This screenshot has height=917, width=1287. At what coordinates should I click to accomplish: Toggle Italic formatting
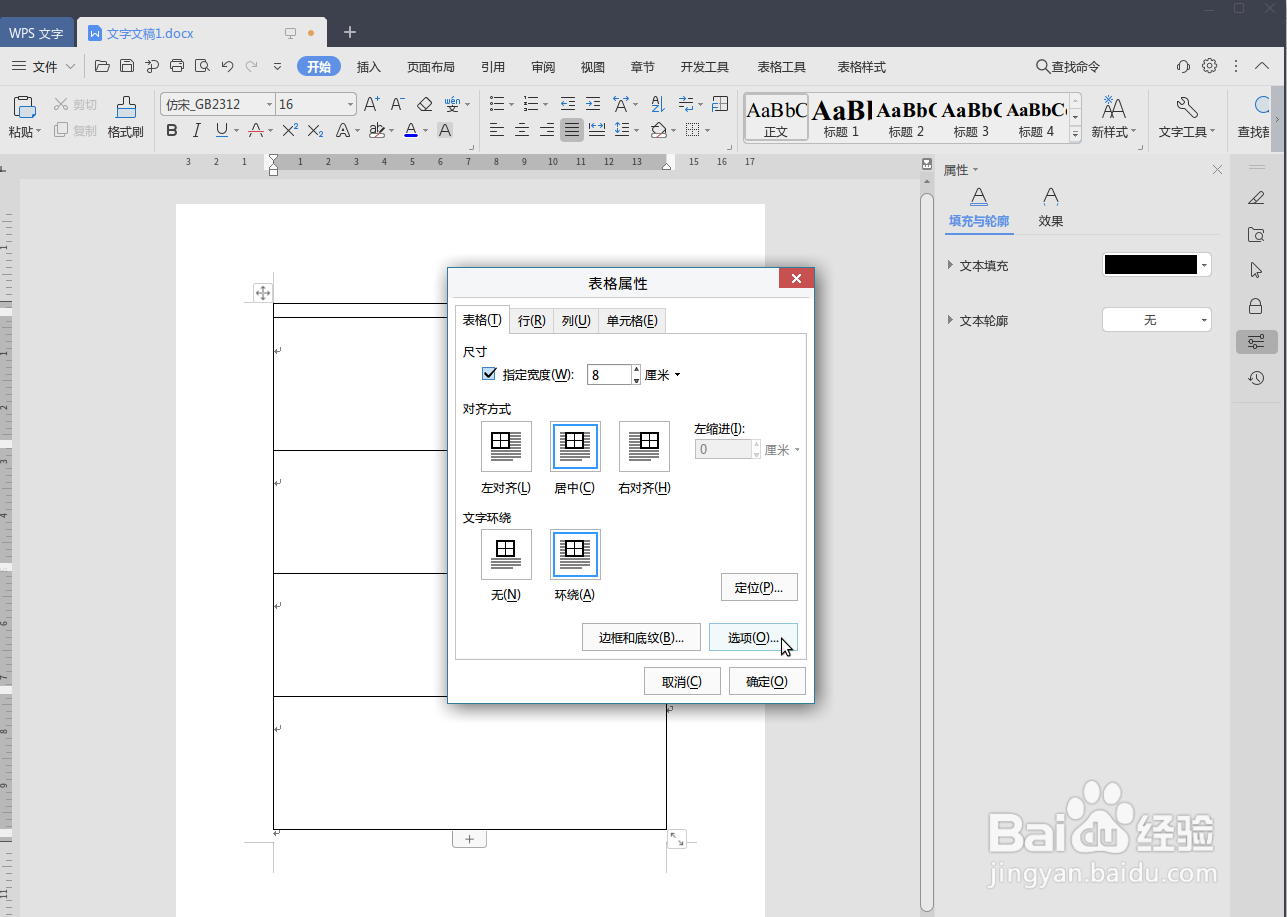click(x=197, y=130)
